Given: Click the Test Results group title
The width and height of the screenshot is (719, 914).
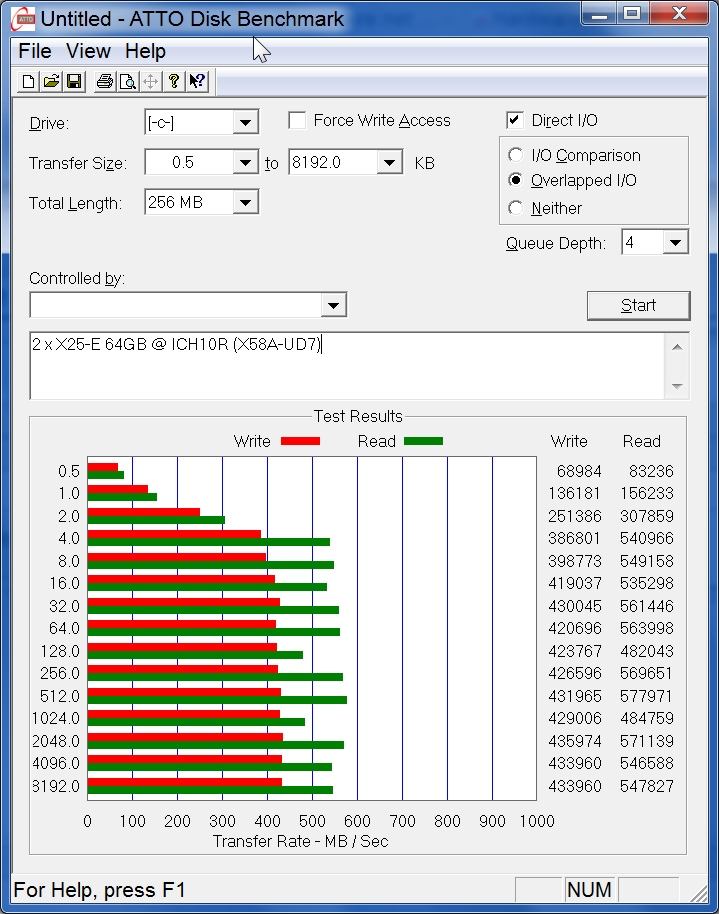Looking at the screenshot, I should [x=358, y=416].
